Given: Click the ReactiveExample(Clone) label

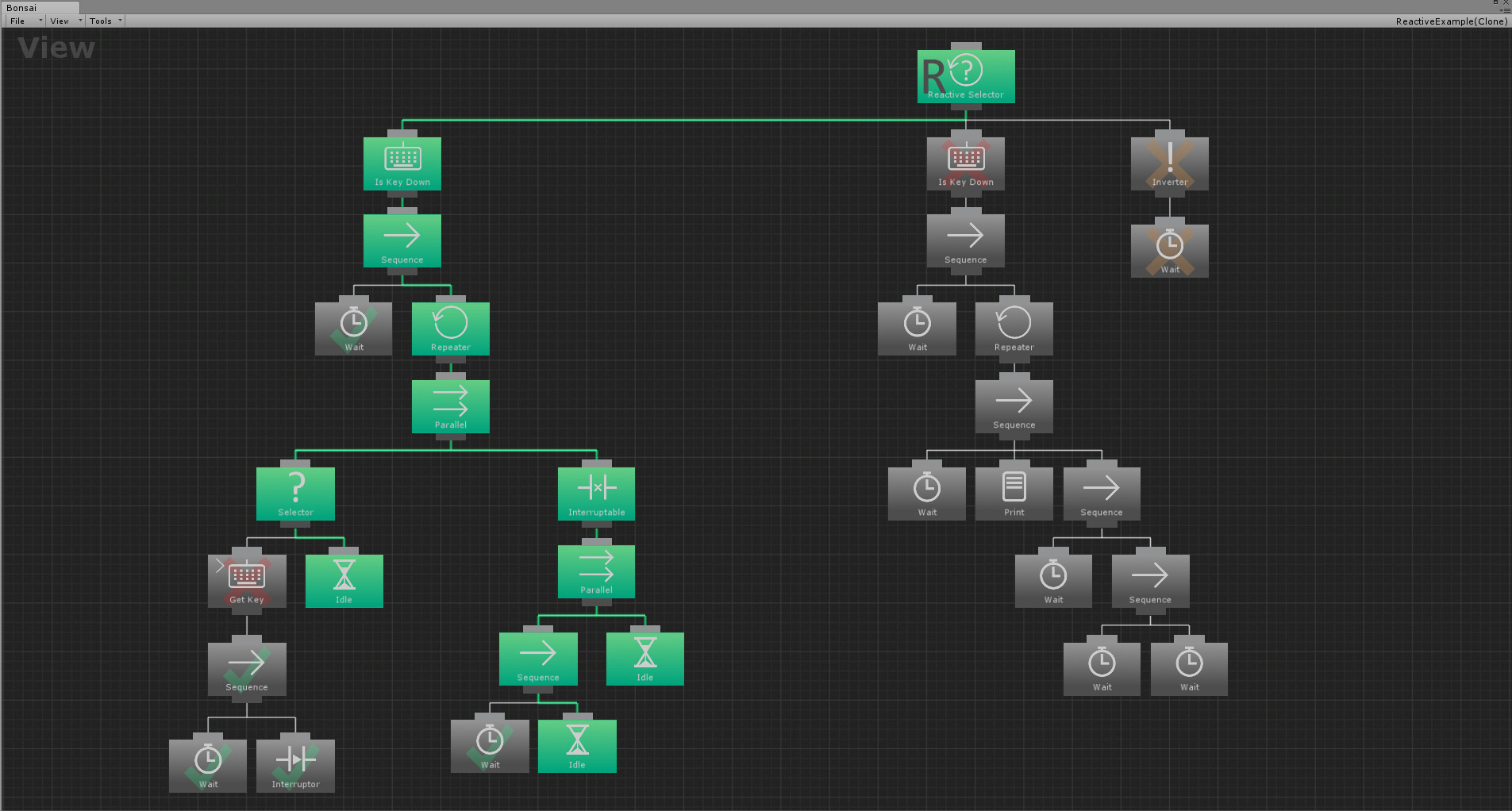Looking at the screenshot, I should [1452, 21].
